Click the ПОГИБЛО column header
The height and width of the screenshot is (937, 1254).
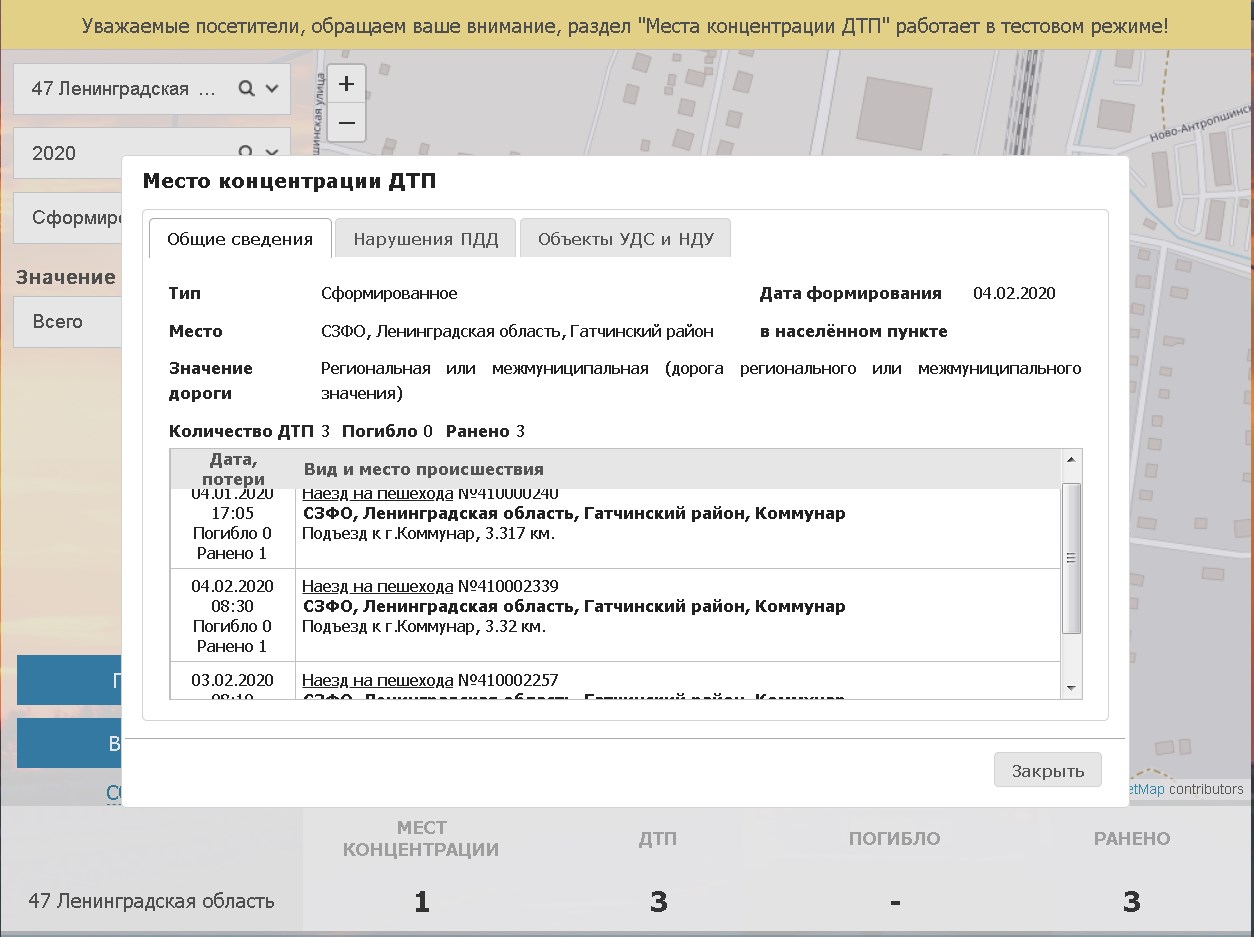[895, 839]
